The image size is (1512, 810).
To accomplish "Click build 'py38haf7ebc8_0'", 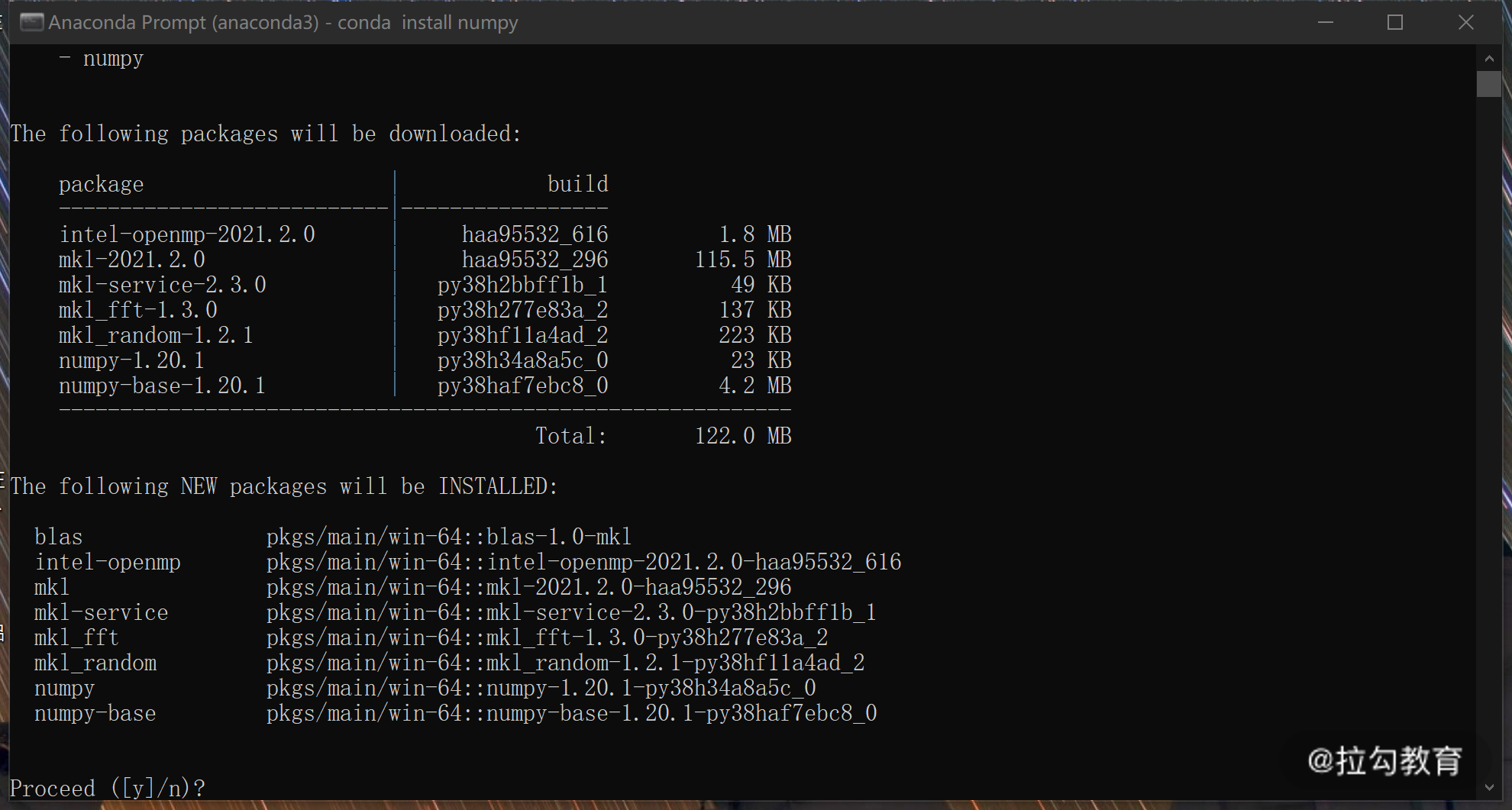I will point(522,386).
